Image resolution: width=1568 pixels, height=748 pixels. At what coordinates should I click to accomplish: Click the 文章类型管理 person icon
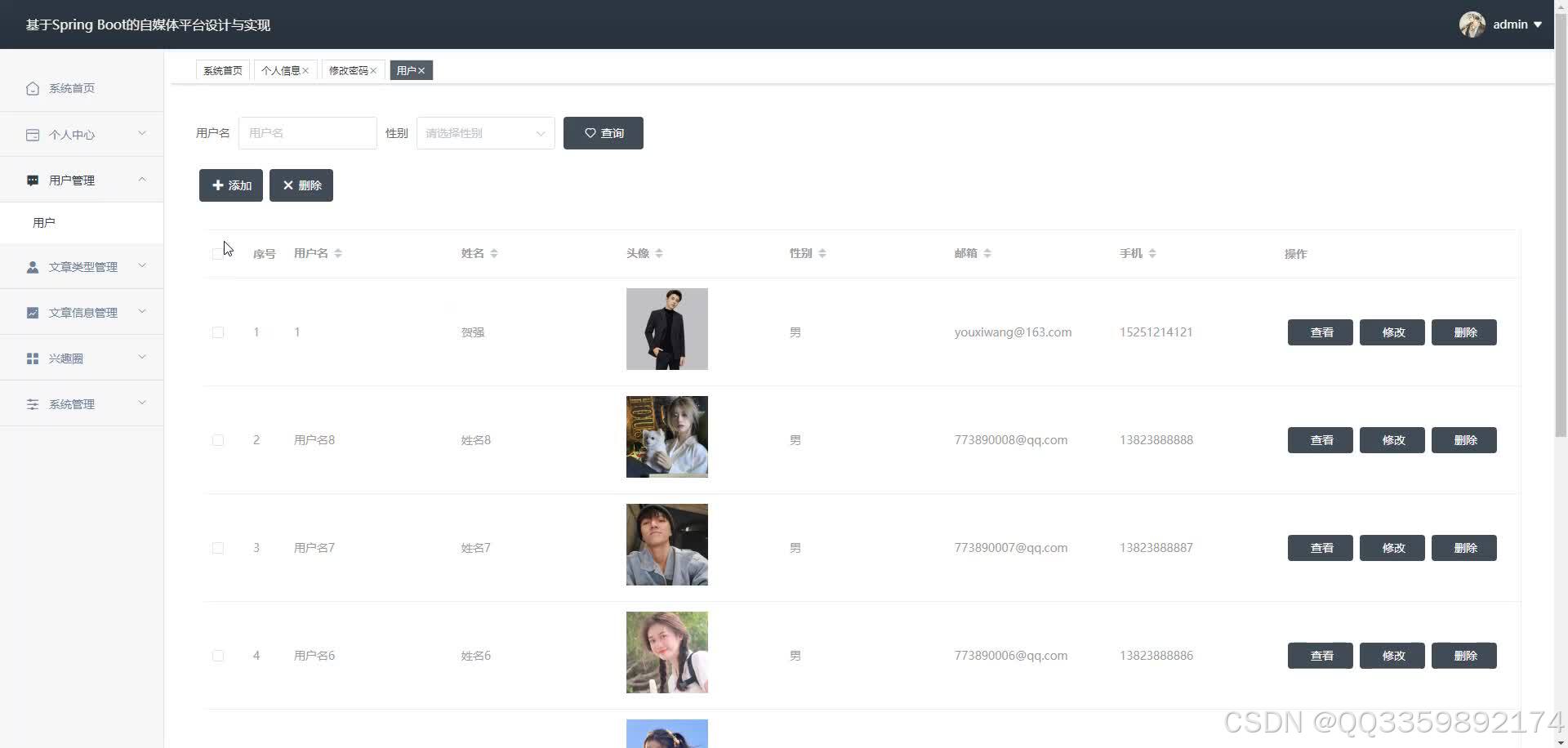click(33, 267)
